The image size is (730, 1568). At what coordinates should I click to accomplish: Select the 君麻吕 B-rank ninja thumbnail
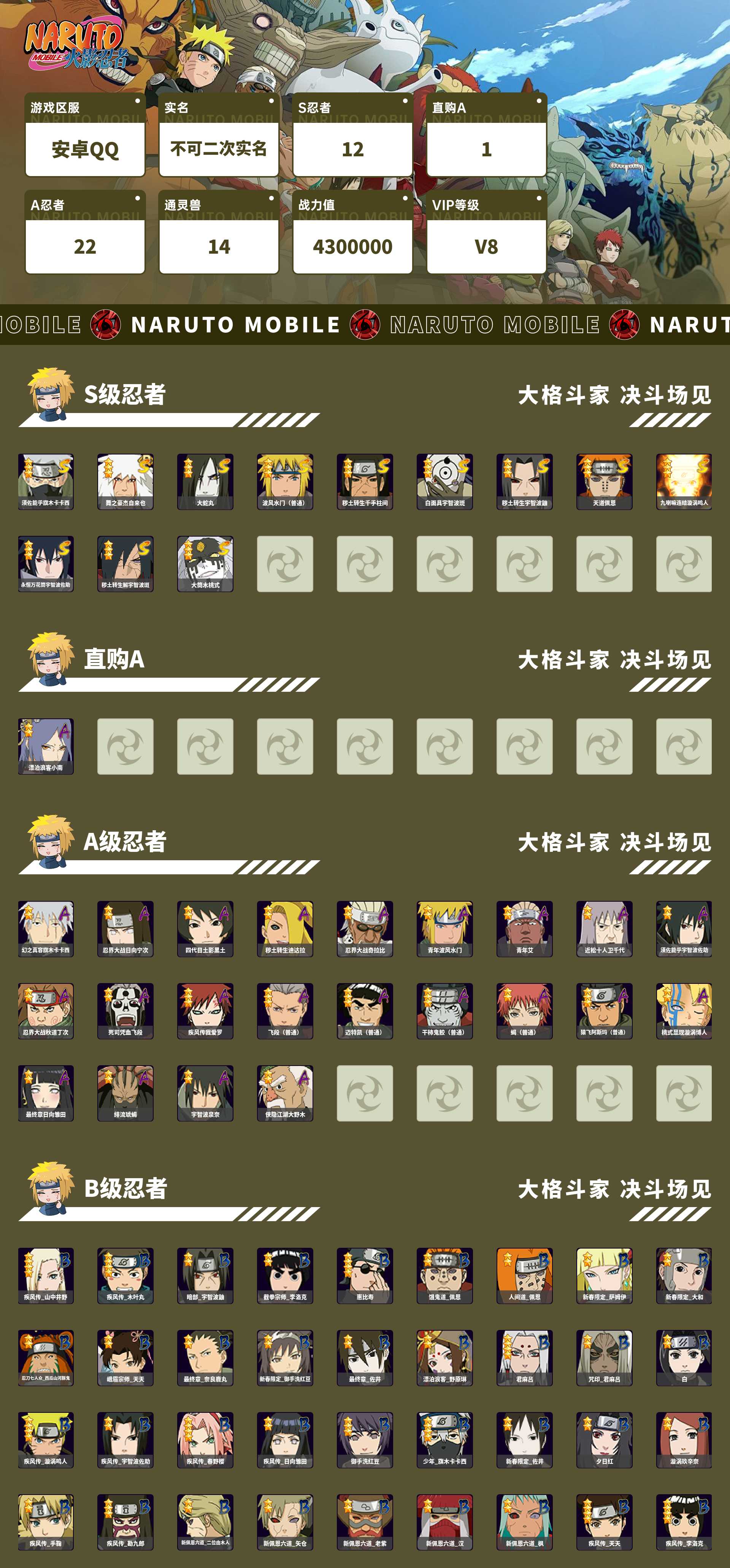click(524, 1357)
